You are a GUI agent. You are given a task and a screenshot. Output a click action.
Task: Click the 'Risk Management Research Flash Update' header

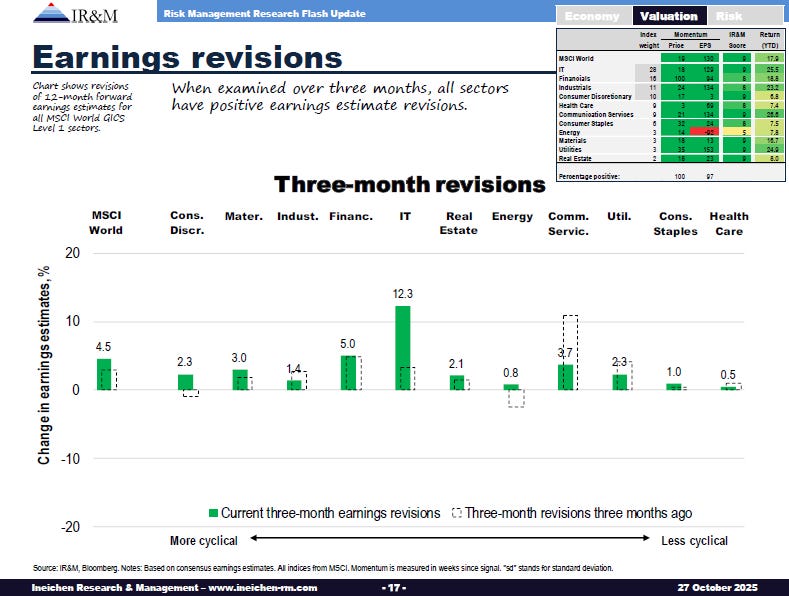265,14
